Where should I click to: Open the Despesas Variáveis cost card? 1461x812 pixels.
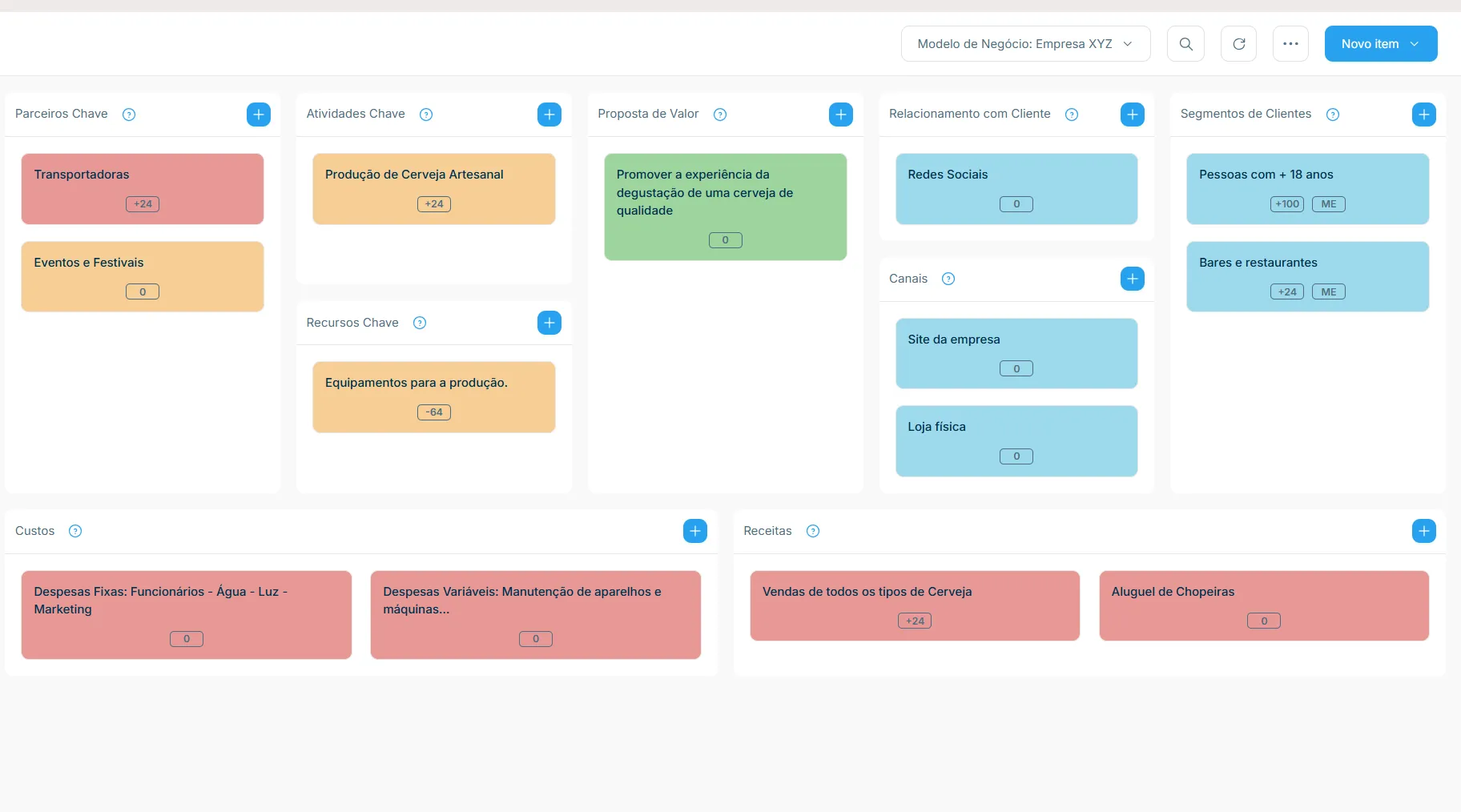tap(536, 615)
